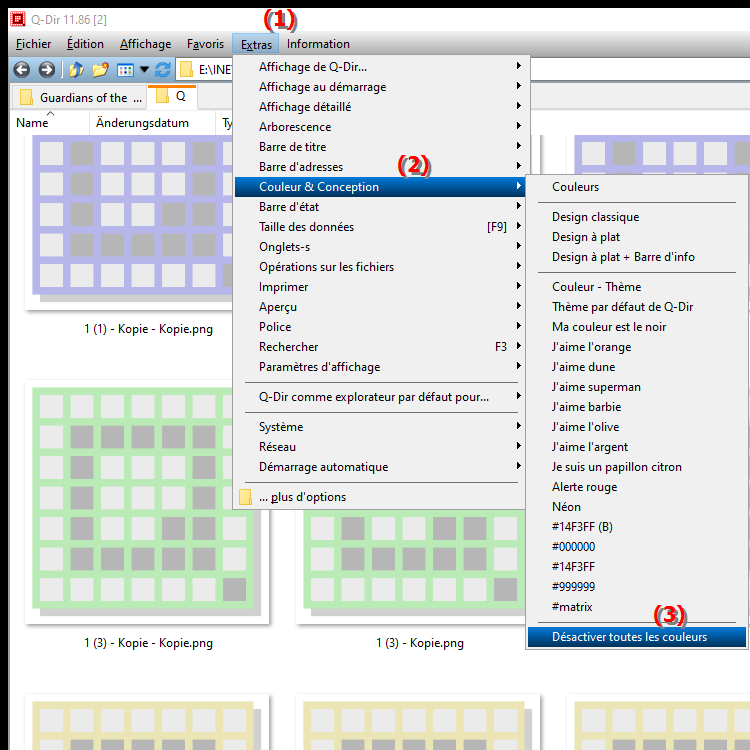Expand Barre d'état submenu
The height and width of the screenshot is (750, 750).
(381, 207)
